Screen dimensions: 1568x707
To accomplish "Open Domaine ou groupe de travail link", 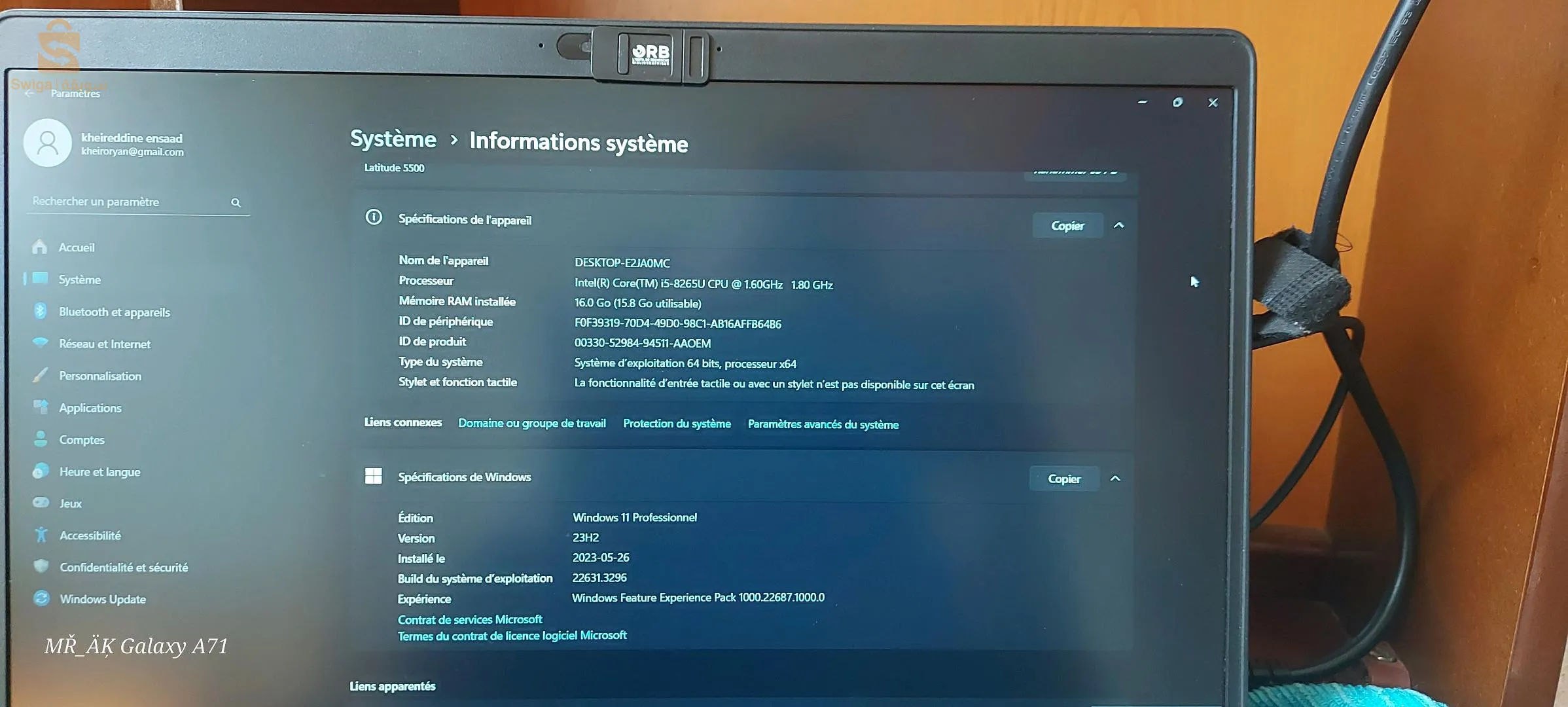I will (x=532, y=423).
